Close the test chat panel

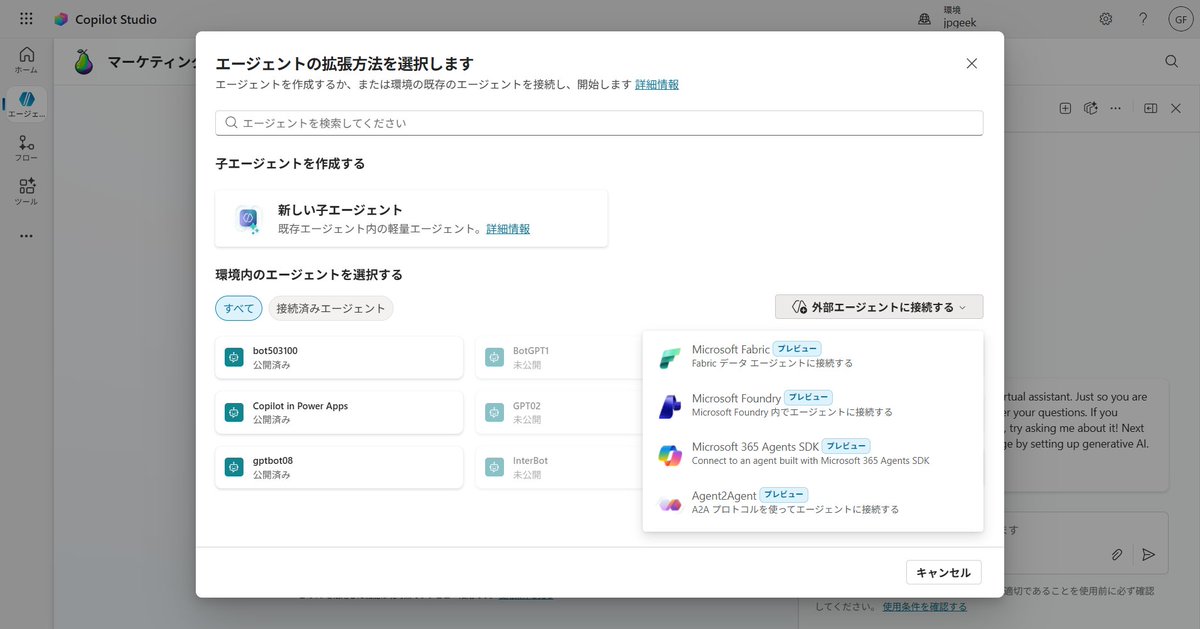pos(1176,108)
